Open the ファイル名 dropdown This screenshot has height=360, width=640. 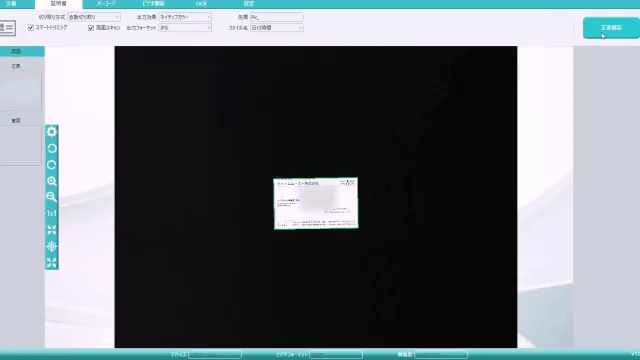[x=276, y=28]
